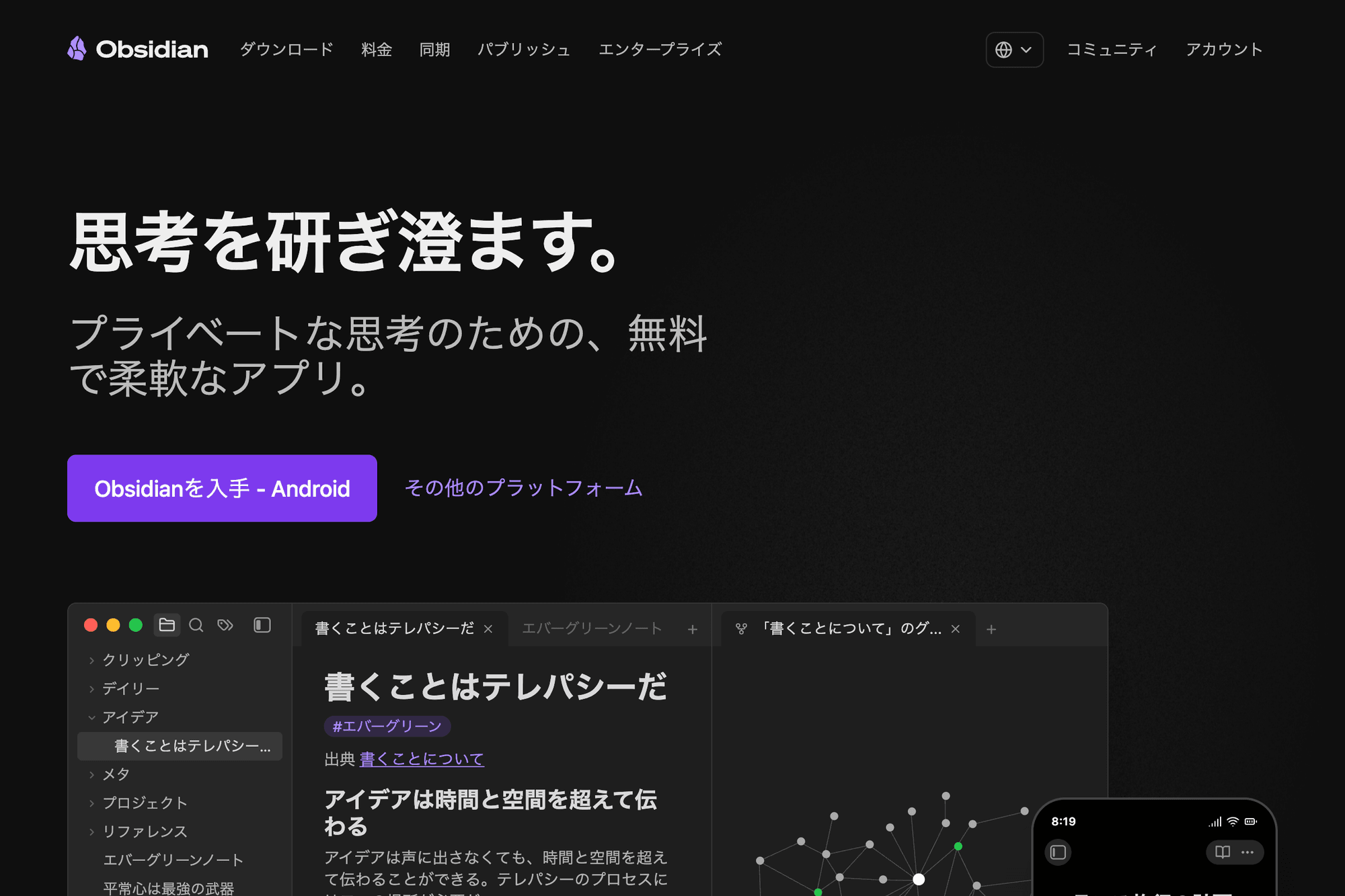This screenshot has width=1345, height=896.
Task: Add new tab beside エバーグリーンノート
Action: pyautogui.click(x=693, y=629)
